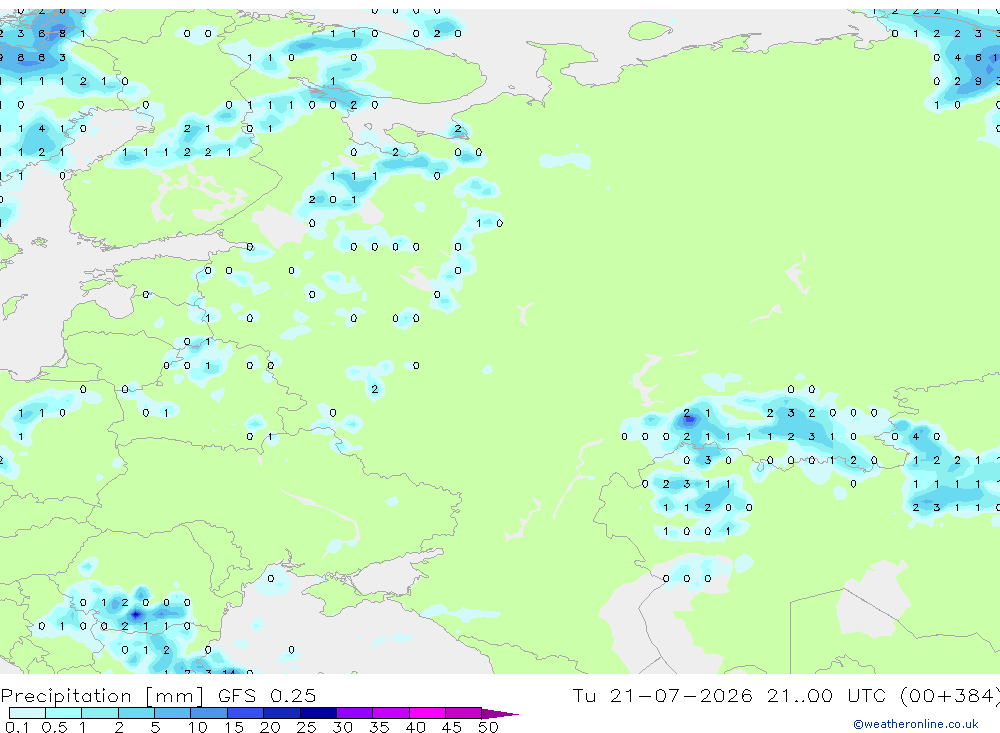Click the 40–45 mm magenta legend segment
1000x733 pixels.
pos(427,713)
